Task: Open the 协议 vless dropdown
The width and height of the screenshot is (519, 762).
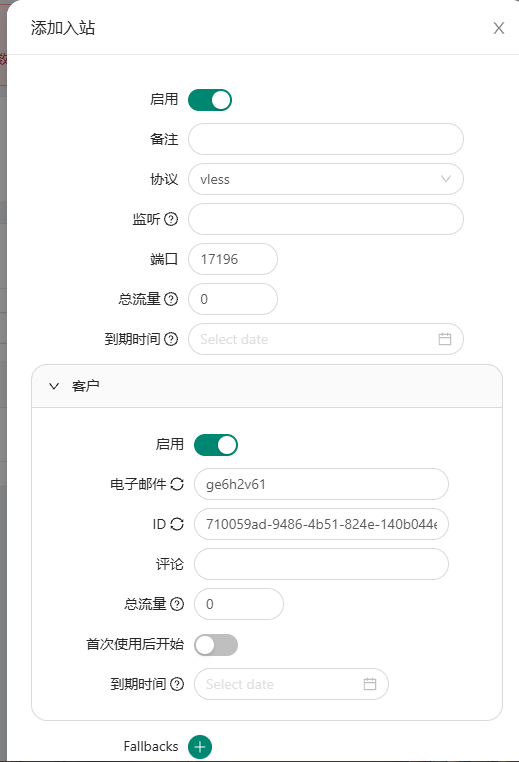Action: coord(326,179)
